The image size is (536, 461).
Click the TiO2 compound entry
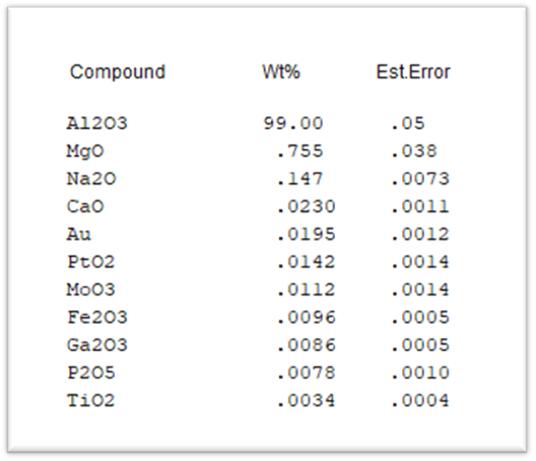[x=91, y=400]
